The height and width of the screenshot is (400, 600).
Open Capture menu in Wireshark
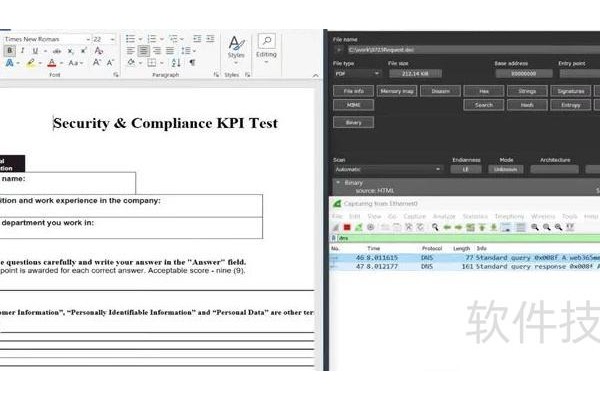415,216
